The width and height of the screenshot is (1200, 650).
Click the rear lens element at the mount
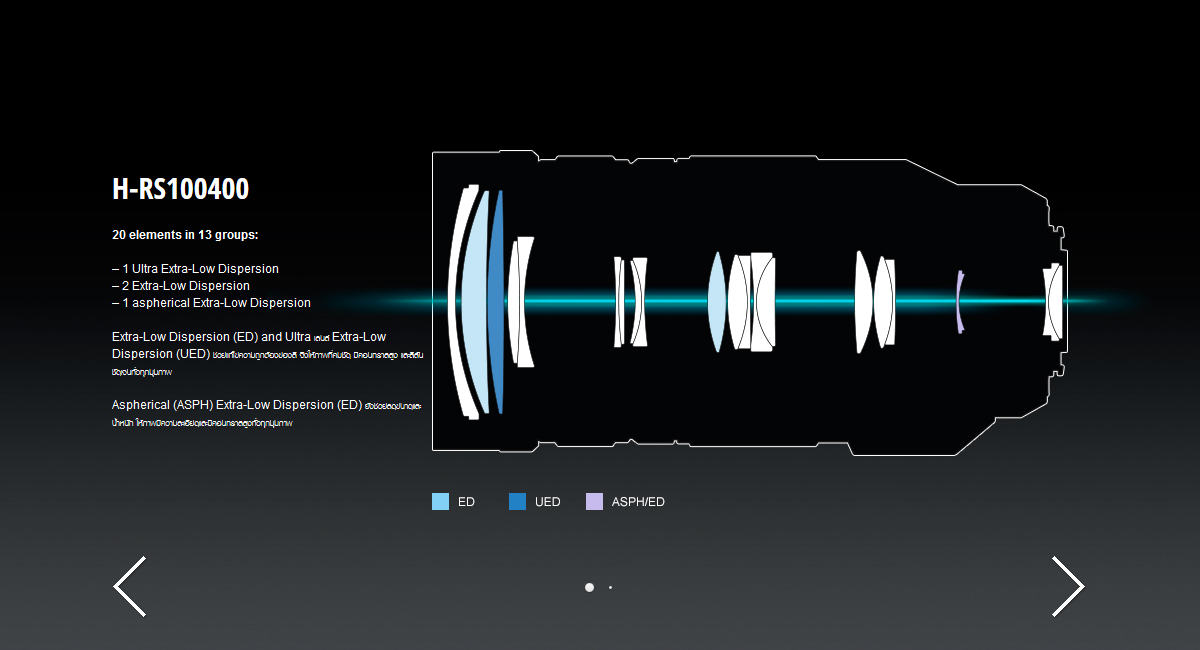(1051, 300)
